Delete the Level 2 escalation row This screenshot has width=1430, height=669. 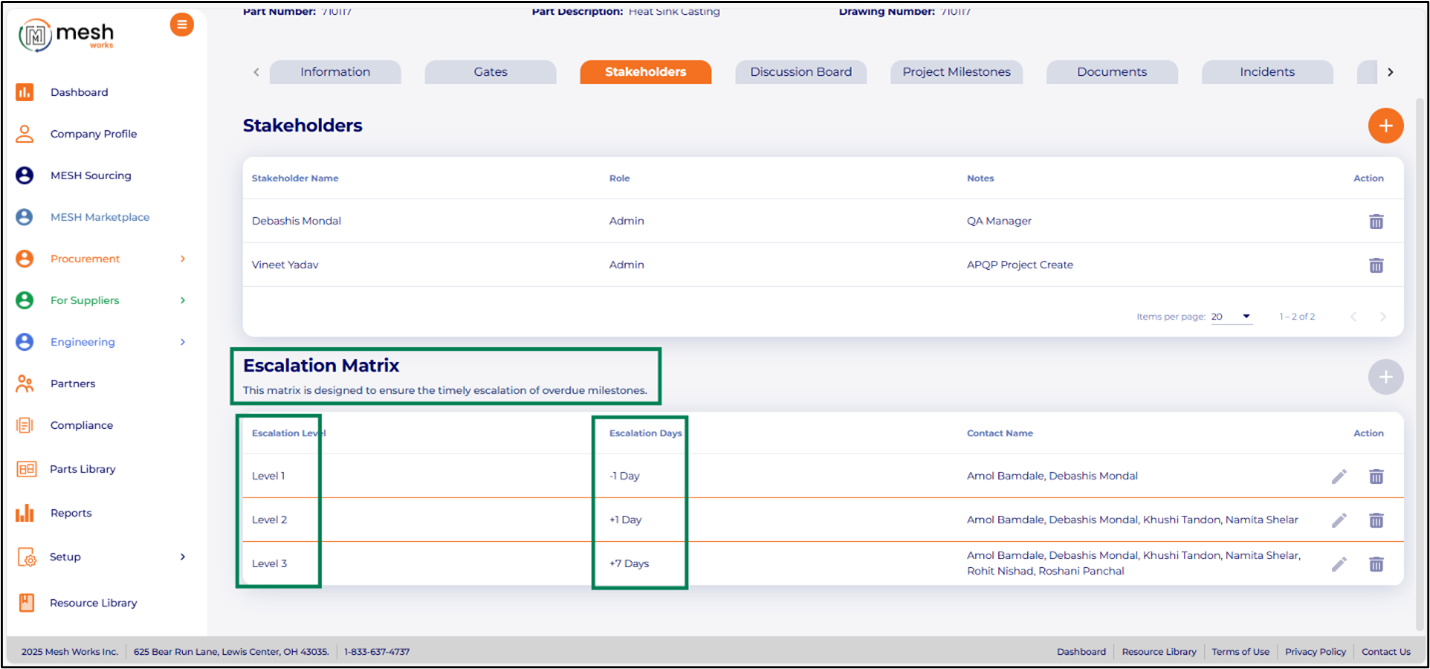[x=1376, y=520]
